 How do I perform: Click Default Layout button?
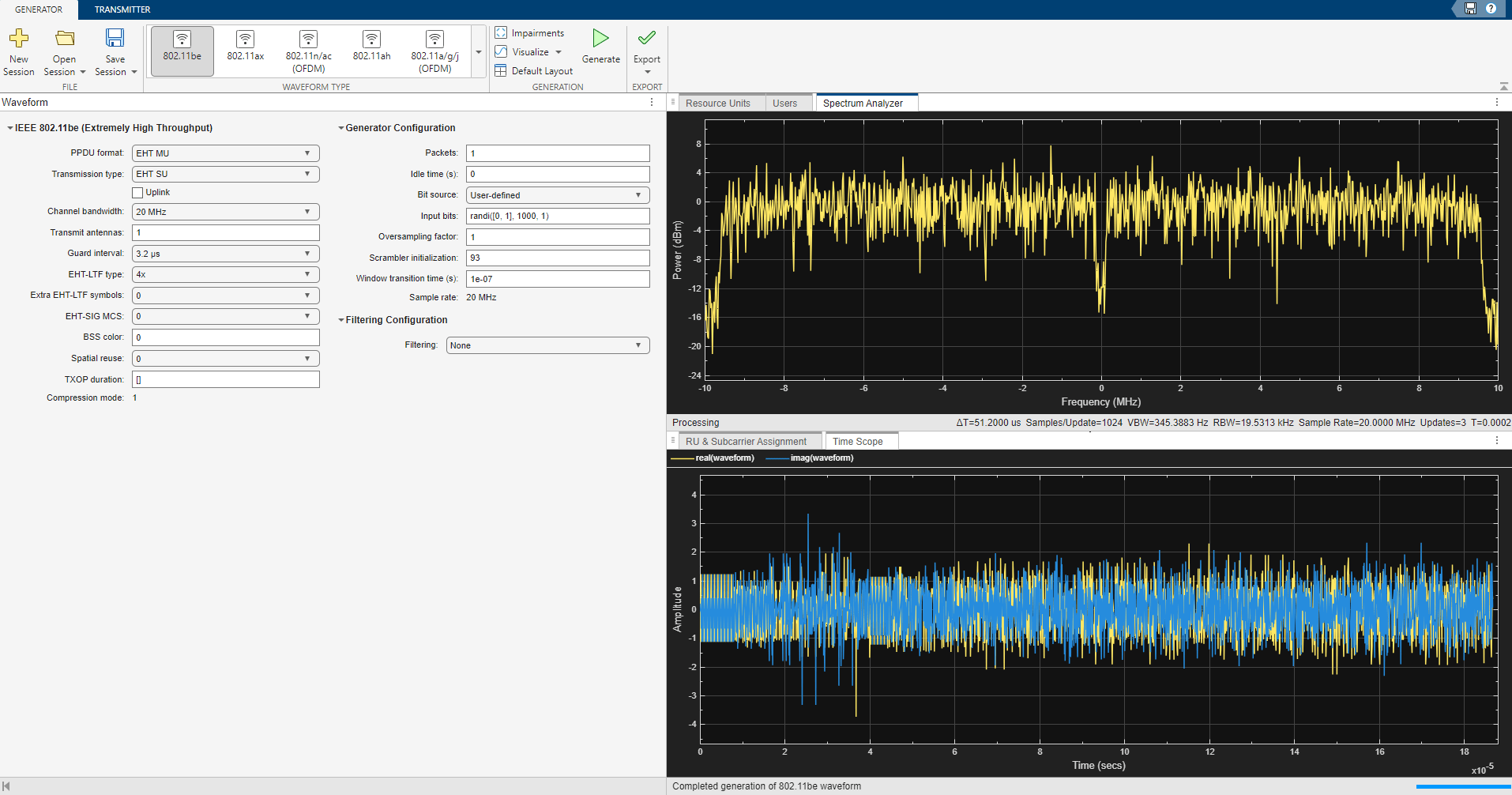534,71
